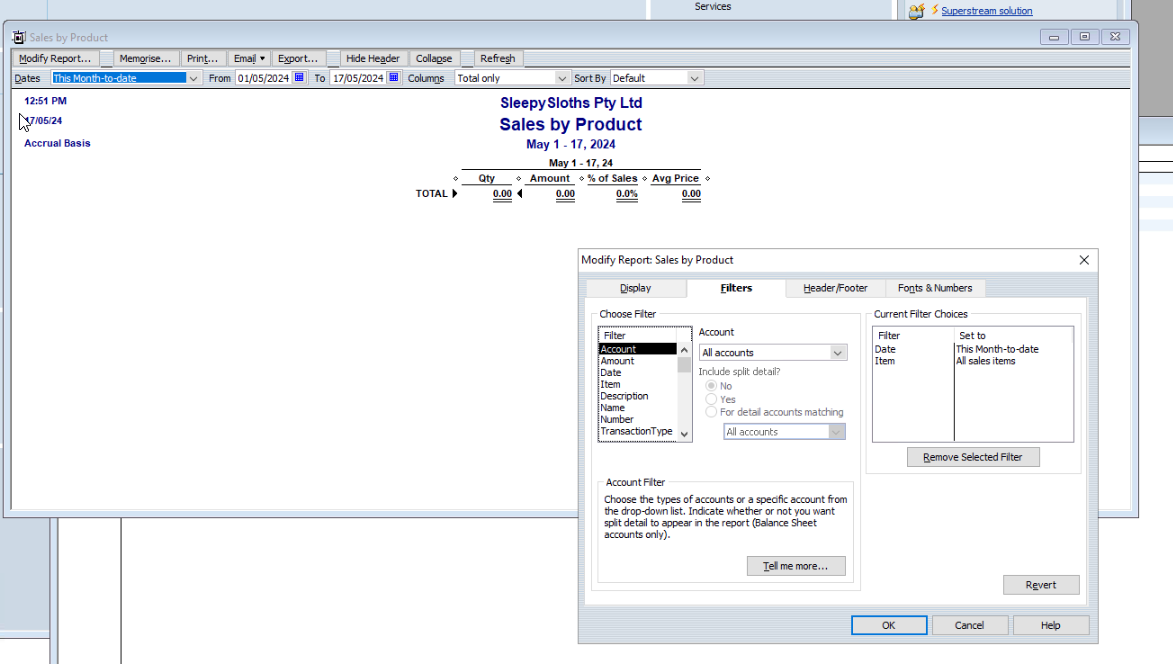Click the Amount column header

pyautogui.click(x=550, y=179)
